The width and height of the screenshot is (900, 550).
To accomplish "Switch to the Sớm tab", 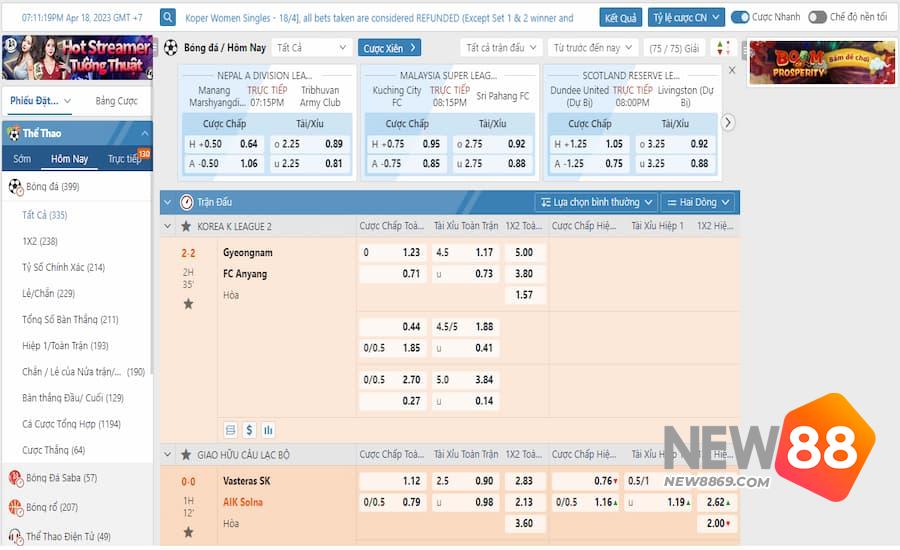I will pyautogui.click(x=22, y=158).
